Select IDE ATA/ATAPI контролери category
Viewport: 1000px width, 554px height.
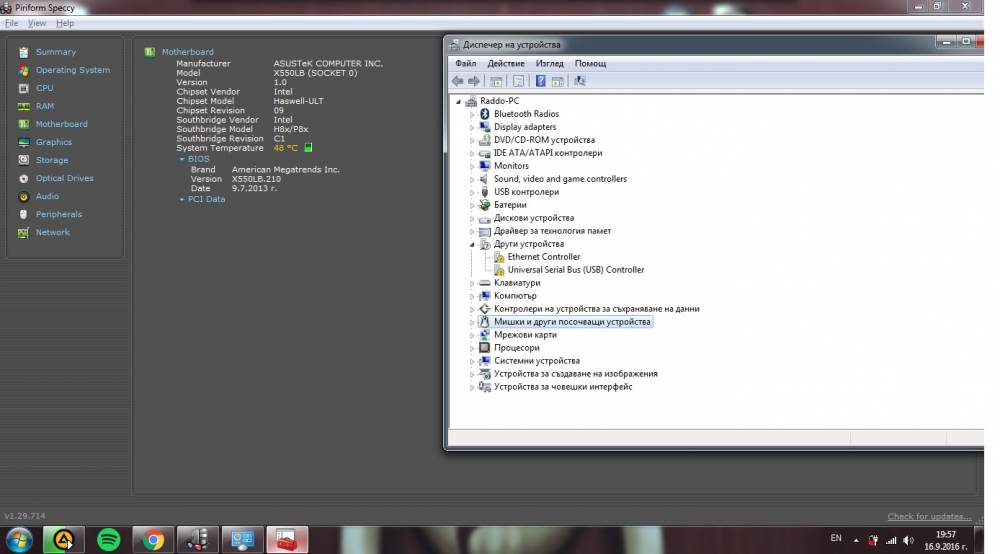coord(548,153)
